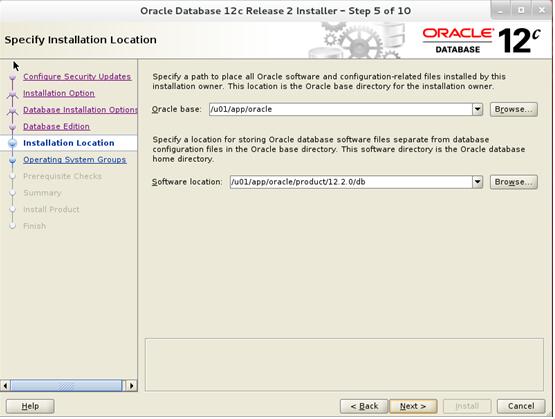Viewport: 555px width, 419px height.
Task: Open Operating System Groups step
Action: click(x=75, y=160)
